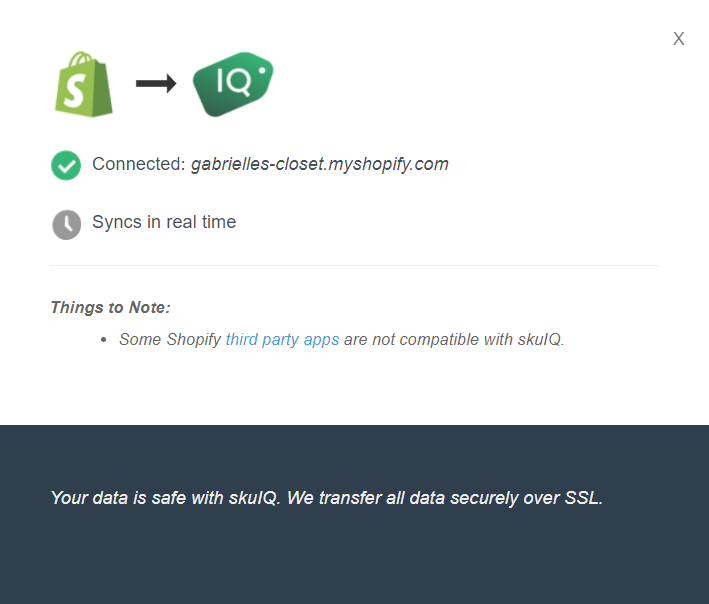Click the gray clock sync icon

pos(66,224)
